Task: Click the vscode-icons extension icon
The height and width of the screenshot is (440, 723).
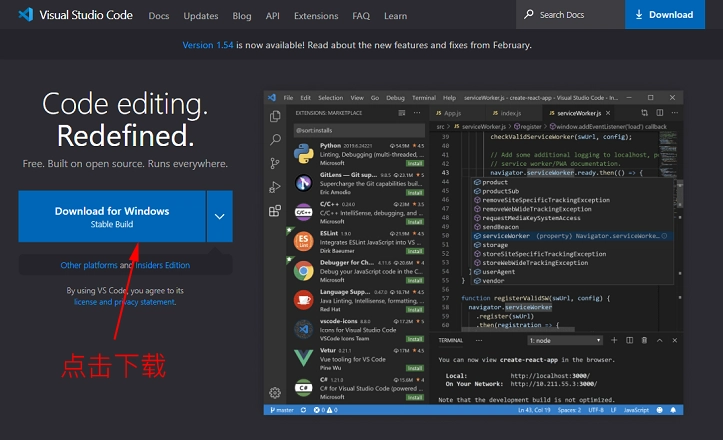Action: tap(303, 329)
